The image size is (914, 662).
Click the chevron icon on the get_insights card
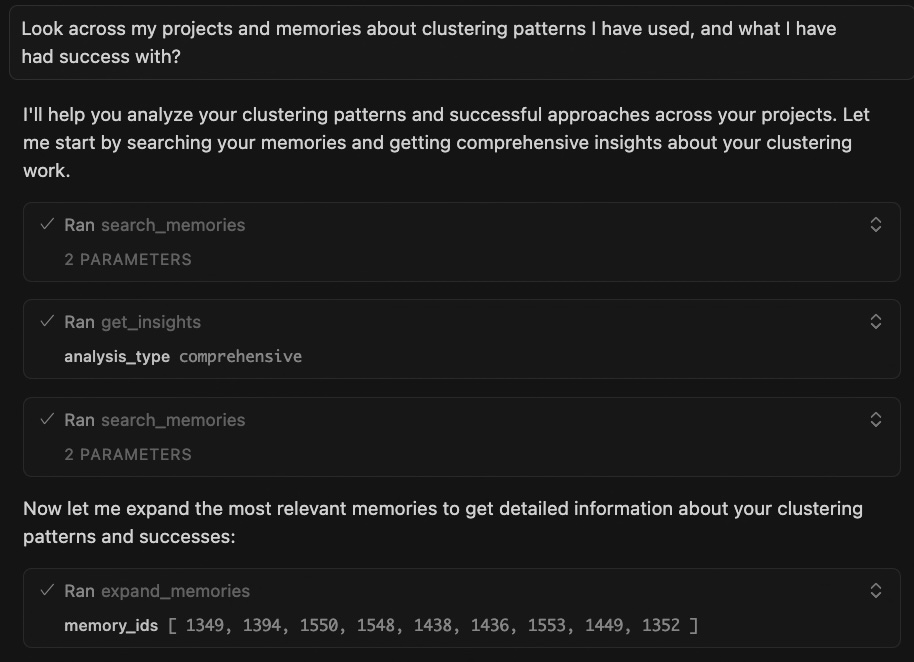pyautogui.click(x=876, y=322)
